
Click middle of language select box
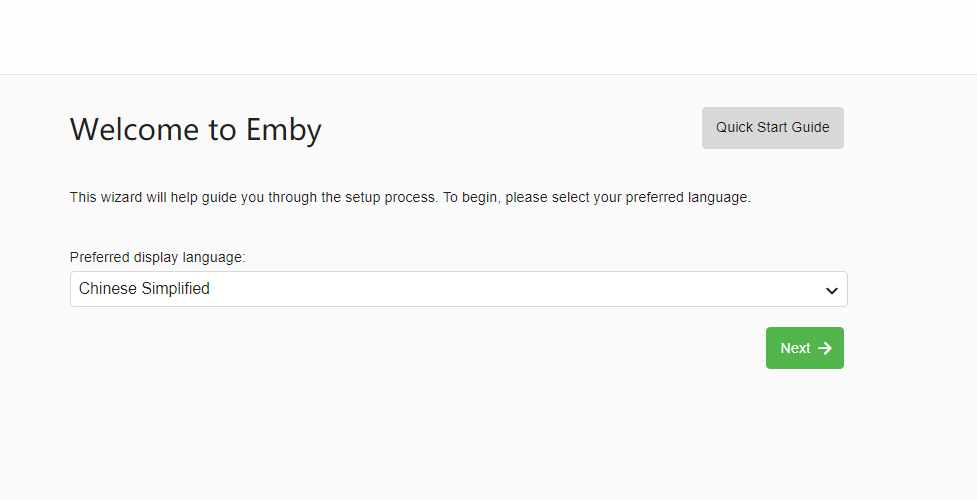(x=458, y=289)
